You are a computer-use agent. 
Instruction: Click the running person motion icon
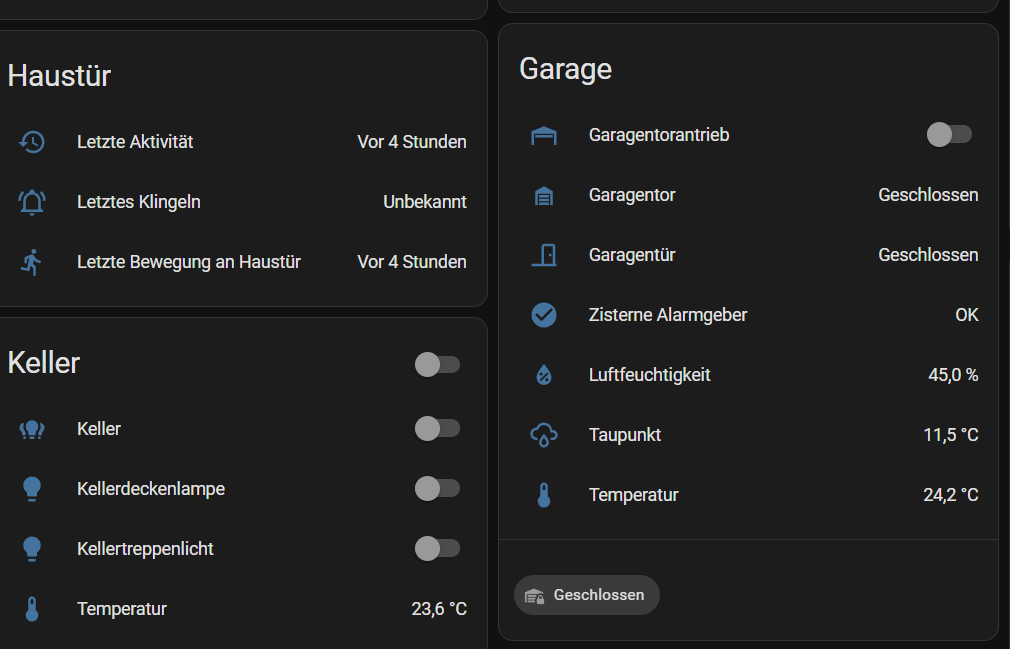(32, 262)
